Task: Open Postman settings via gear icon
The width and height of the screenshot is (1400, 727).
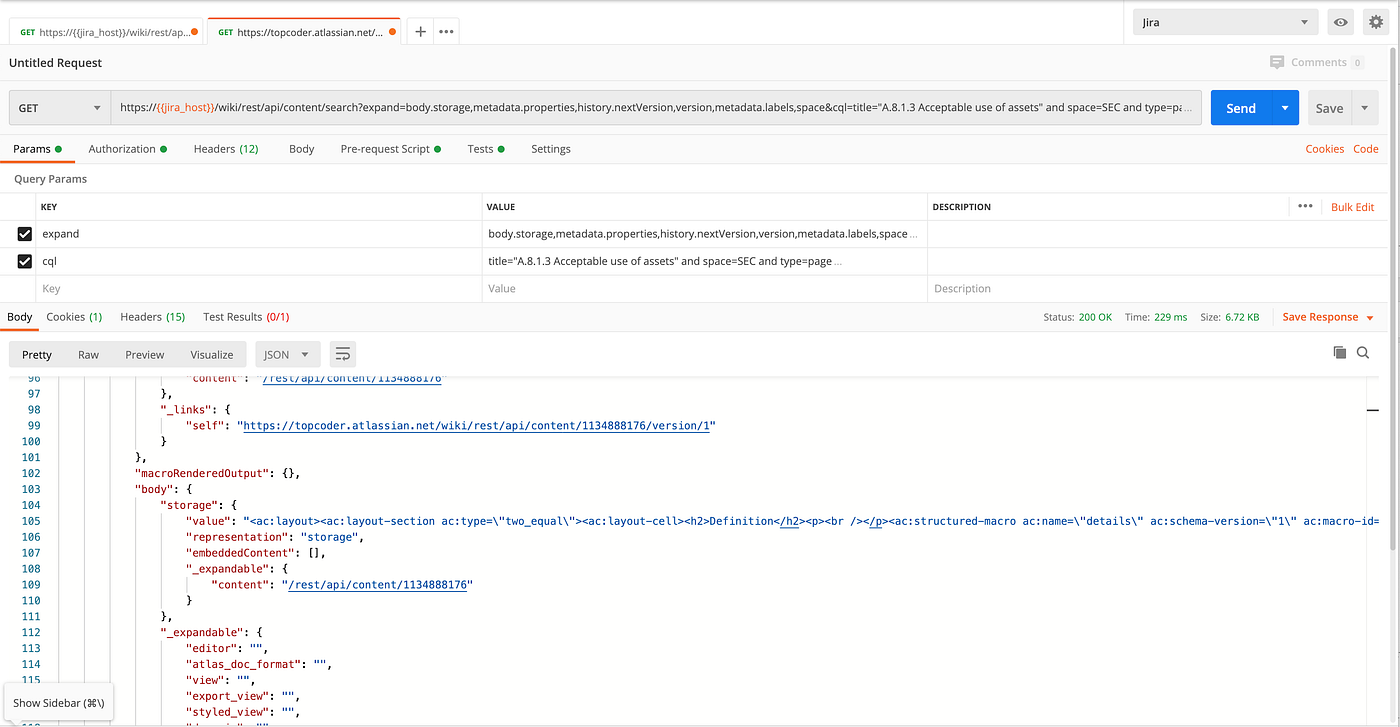Action: pos(1377,21)
